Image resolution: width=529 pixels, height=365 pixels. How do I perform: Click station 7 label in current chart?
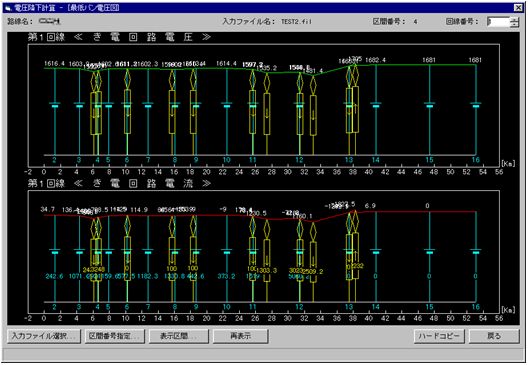pyautogui.click(x=148, y=307)
